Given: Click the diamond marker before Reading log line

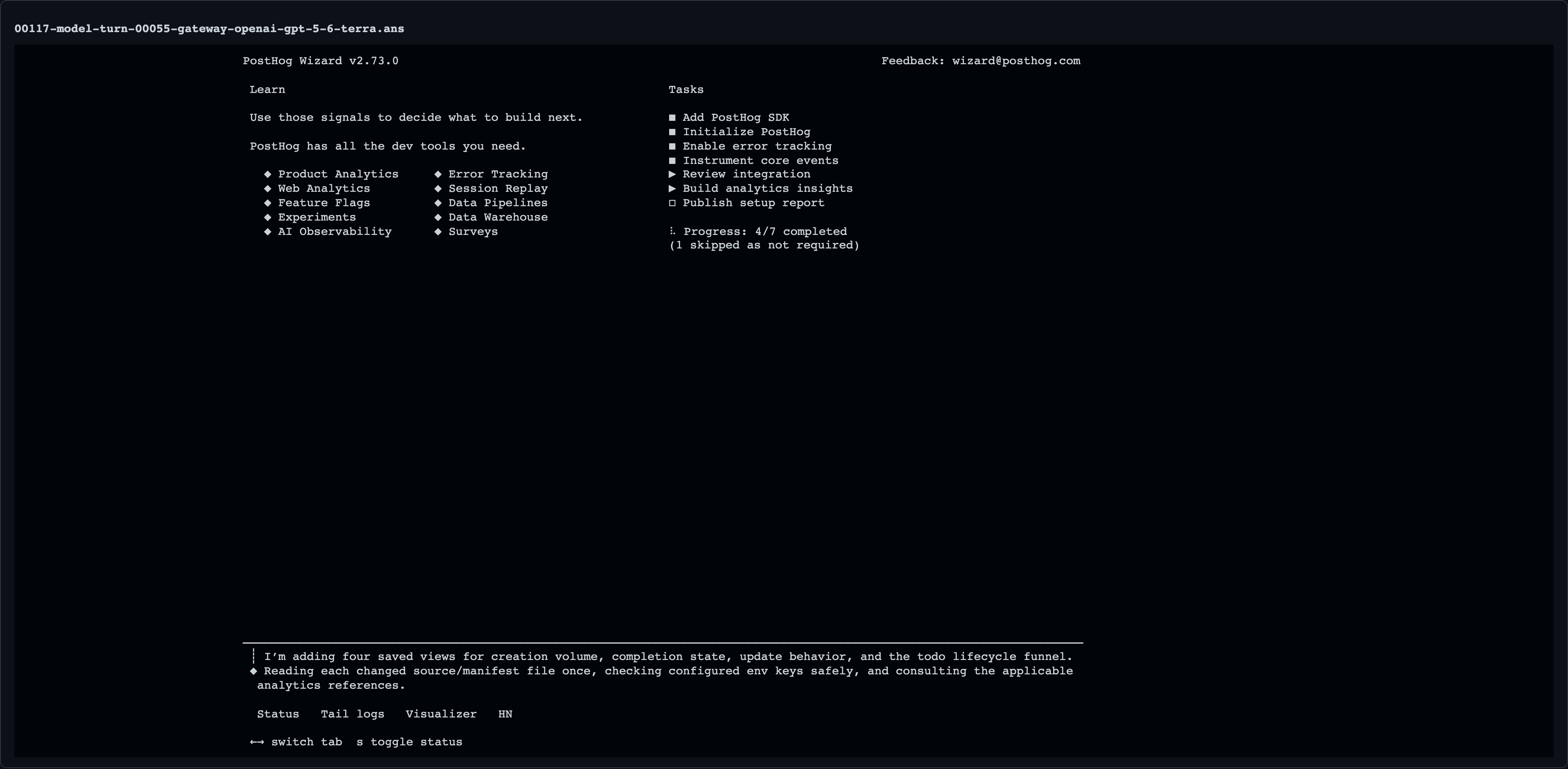Looking at the screenshot, I should pyautogui.click(x=253, y=671).
